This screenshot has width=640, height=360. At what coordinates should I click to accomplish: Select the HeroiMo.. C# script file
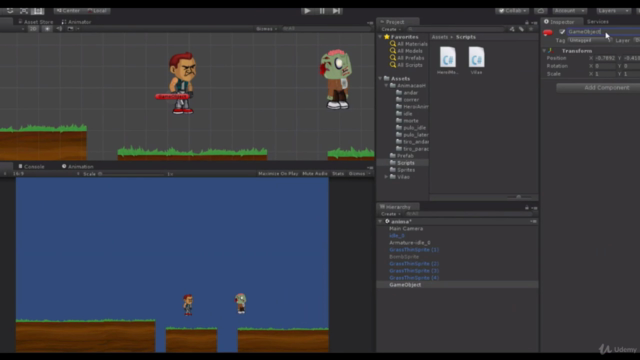447,60
